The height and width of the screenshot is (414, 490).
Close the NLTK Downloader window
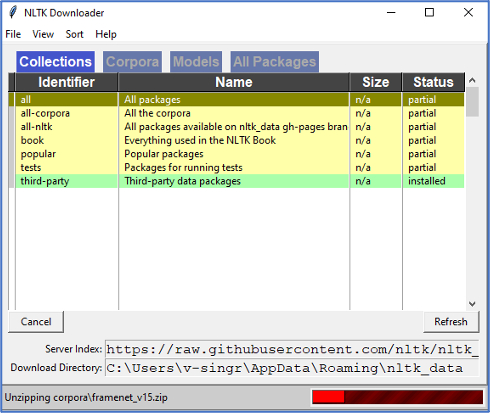tap(468, 13)
